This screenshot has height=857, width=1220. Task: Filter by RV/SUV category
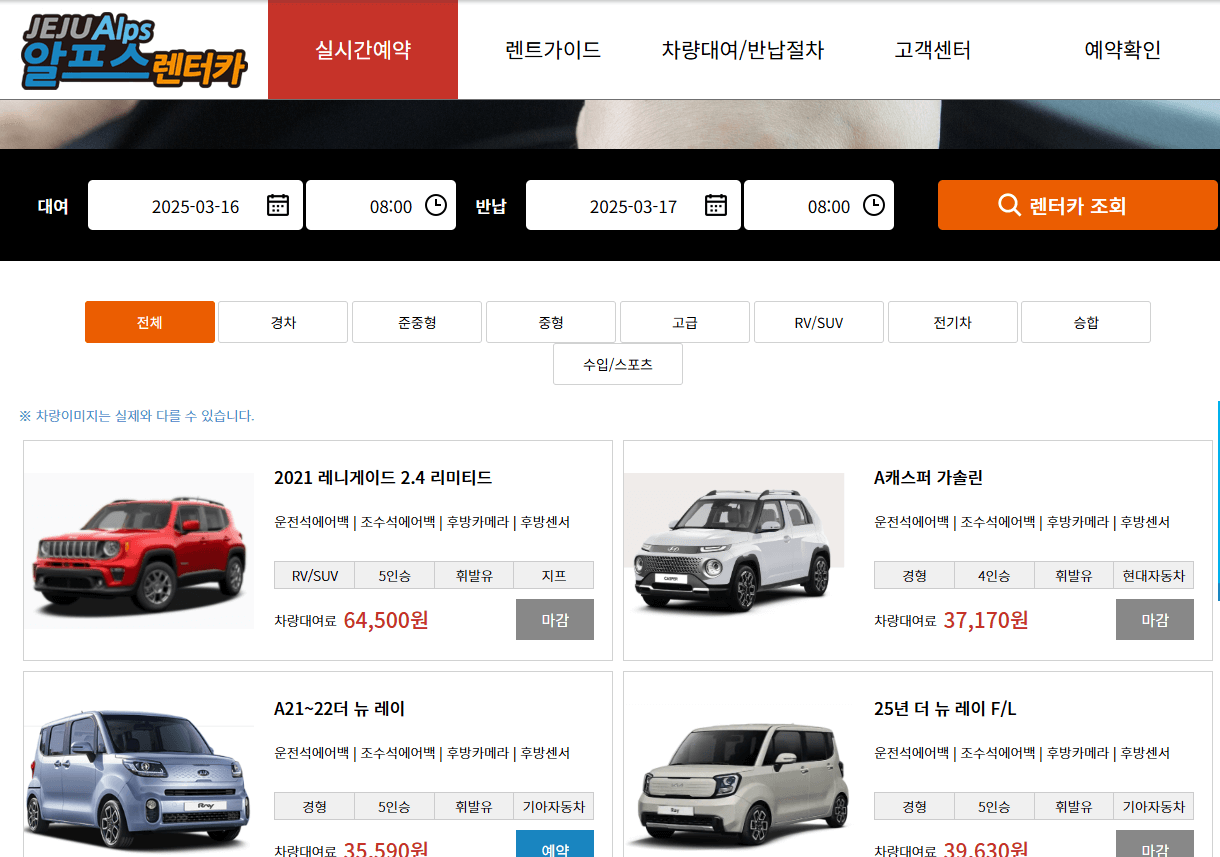(x=819, y=322)
